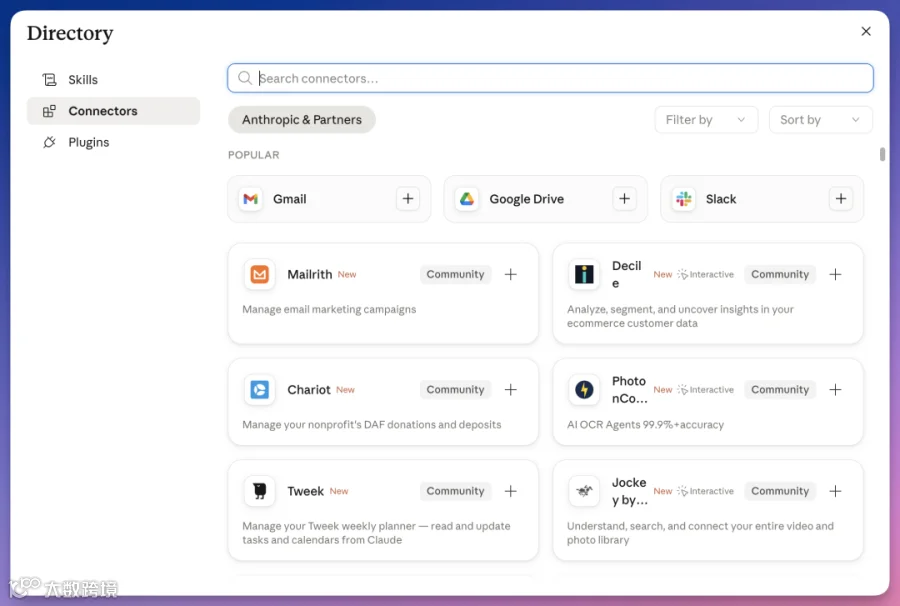Open the Filter by dropdown

click(706, 120)
